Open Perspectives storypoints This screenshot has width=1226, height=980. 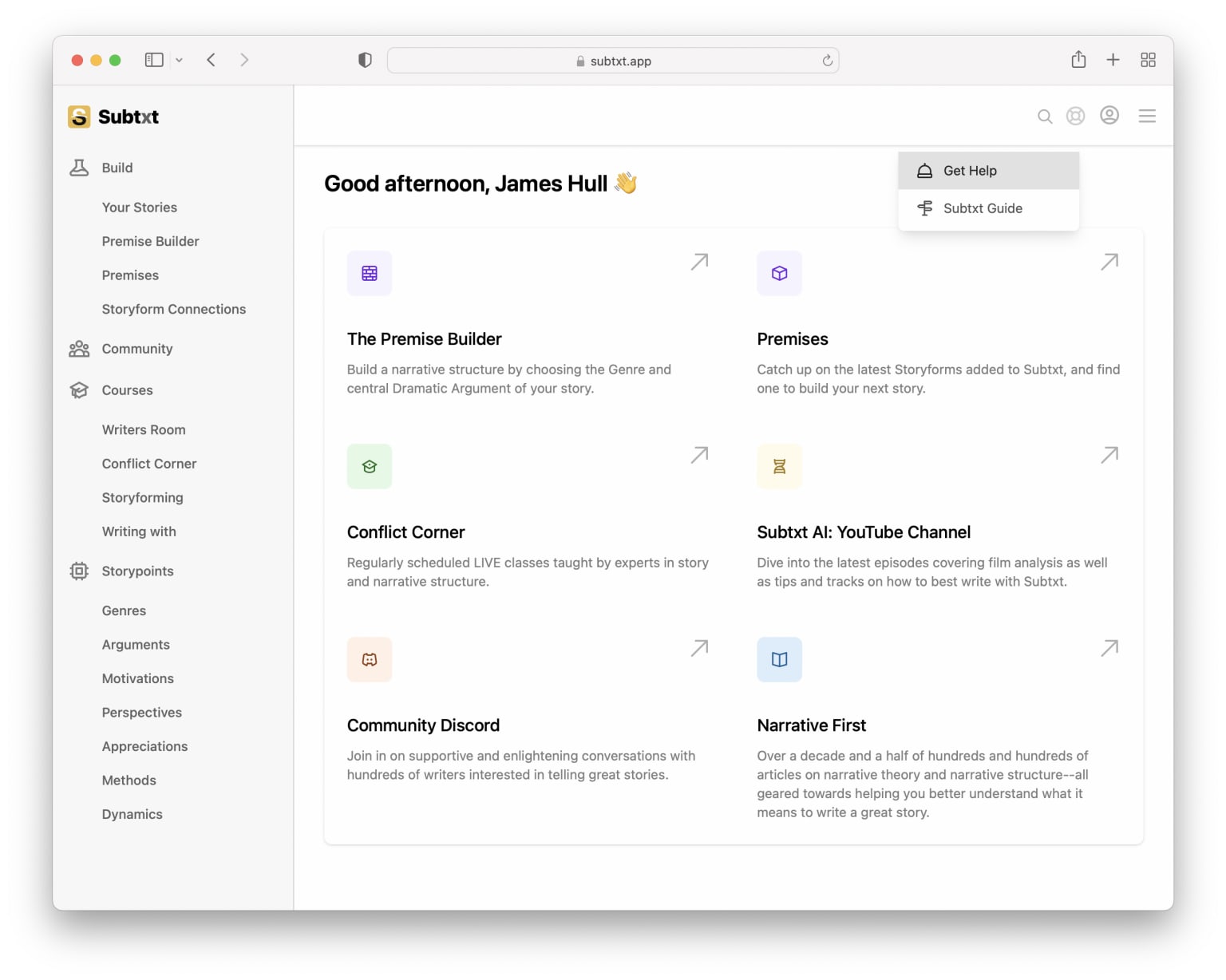coord(142,713)
